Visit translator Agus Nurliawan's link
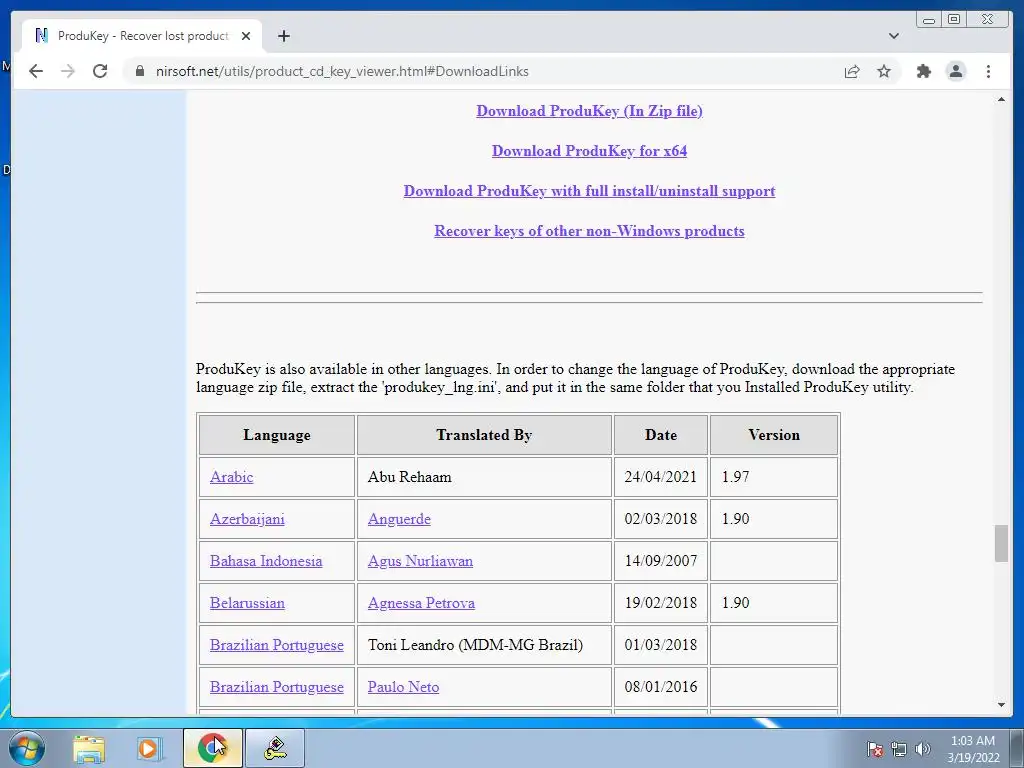The height and width of the screenshot is (768, 1024). click(x=420, y=561)
